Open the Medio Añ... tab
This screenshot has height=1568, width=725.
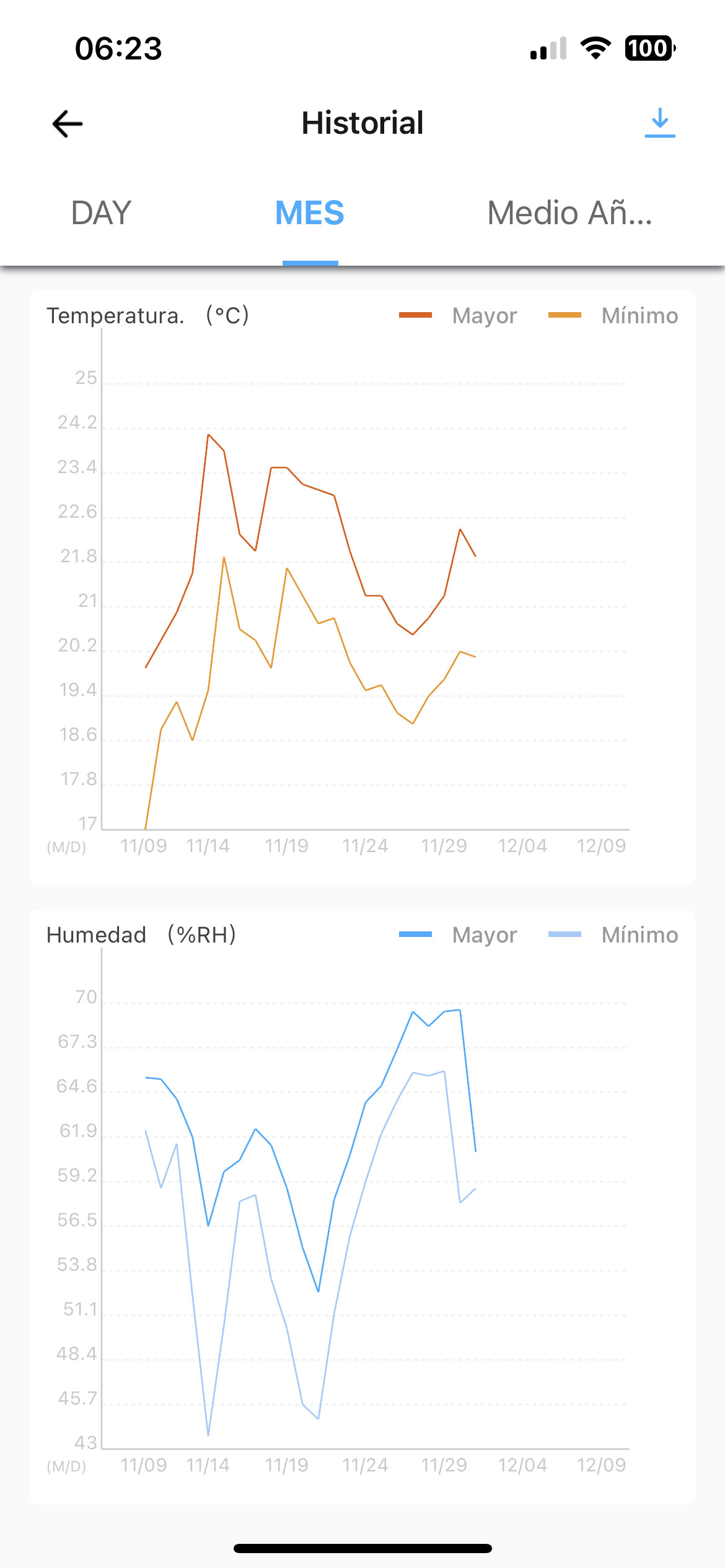click(569, 213)
